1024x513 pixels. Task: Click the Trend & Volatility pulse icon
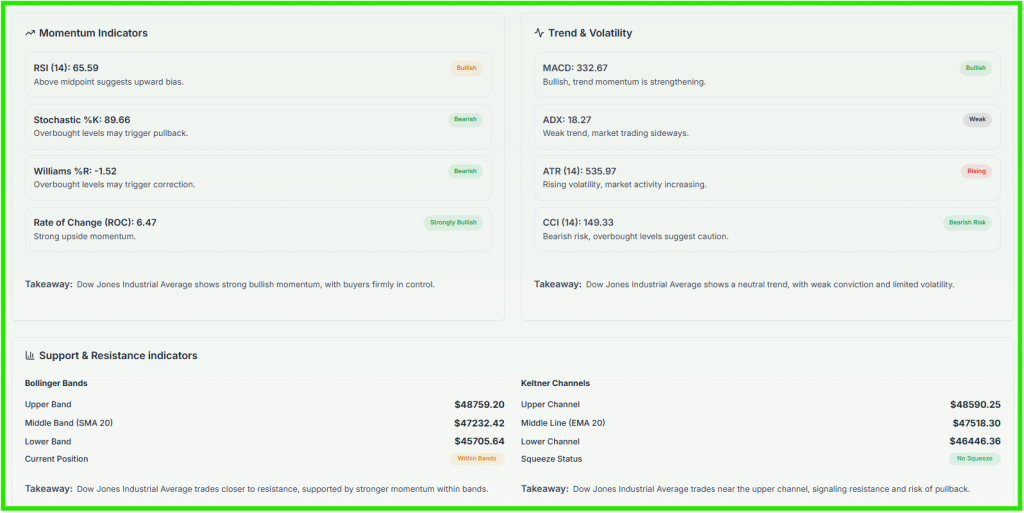pos(539,33)
